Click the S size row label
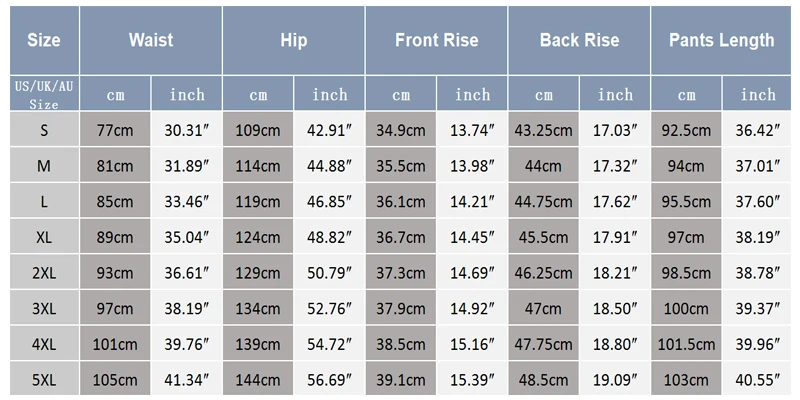Screen dimensions: 800x400 (x=44, y=130)
